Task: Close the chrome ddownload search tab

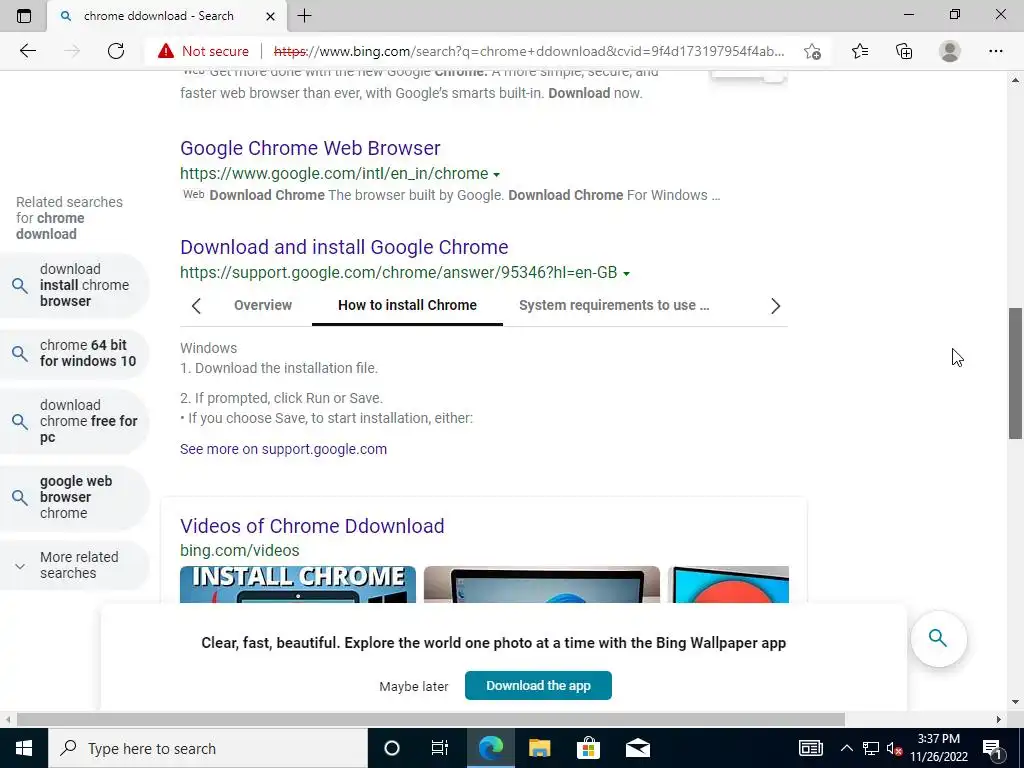Action: 270,16
